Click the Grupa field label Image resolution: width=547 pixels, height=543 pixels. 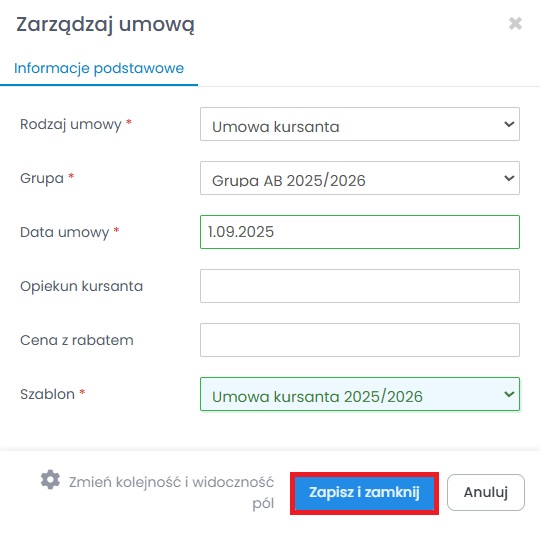point(42,179)
